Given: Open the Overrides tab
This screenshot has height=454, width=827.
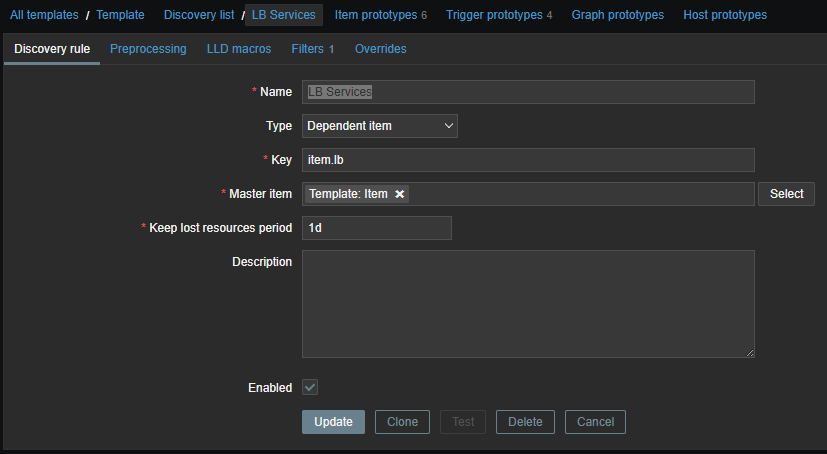Looking at the screenshot, I should [x=380, y=49].
